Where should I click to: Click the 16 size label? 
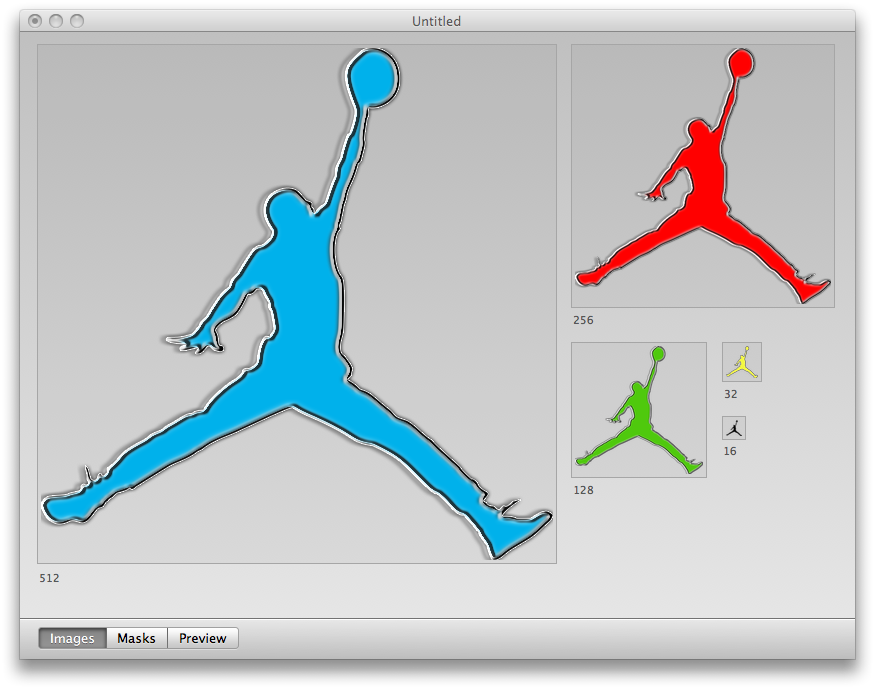tap(730, 451)
